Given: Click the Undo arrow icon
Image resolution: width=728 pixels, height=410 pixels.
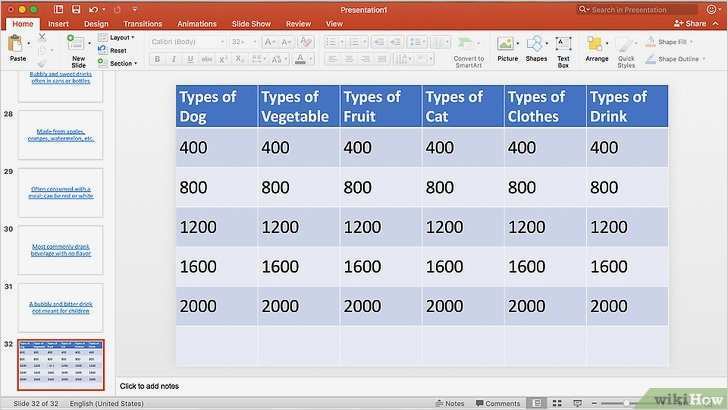Looking at the screenshot, I should [x=93, y=9].
